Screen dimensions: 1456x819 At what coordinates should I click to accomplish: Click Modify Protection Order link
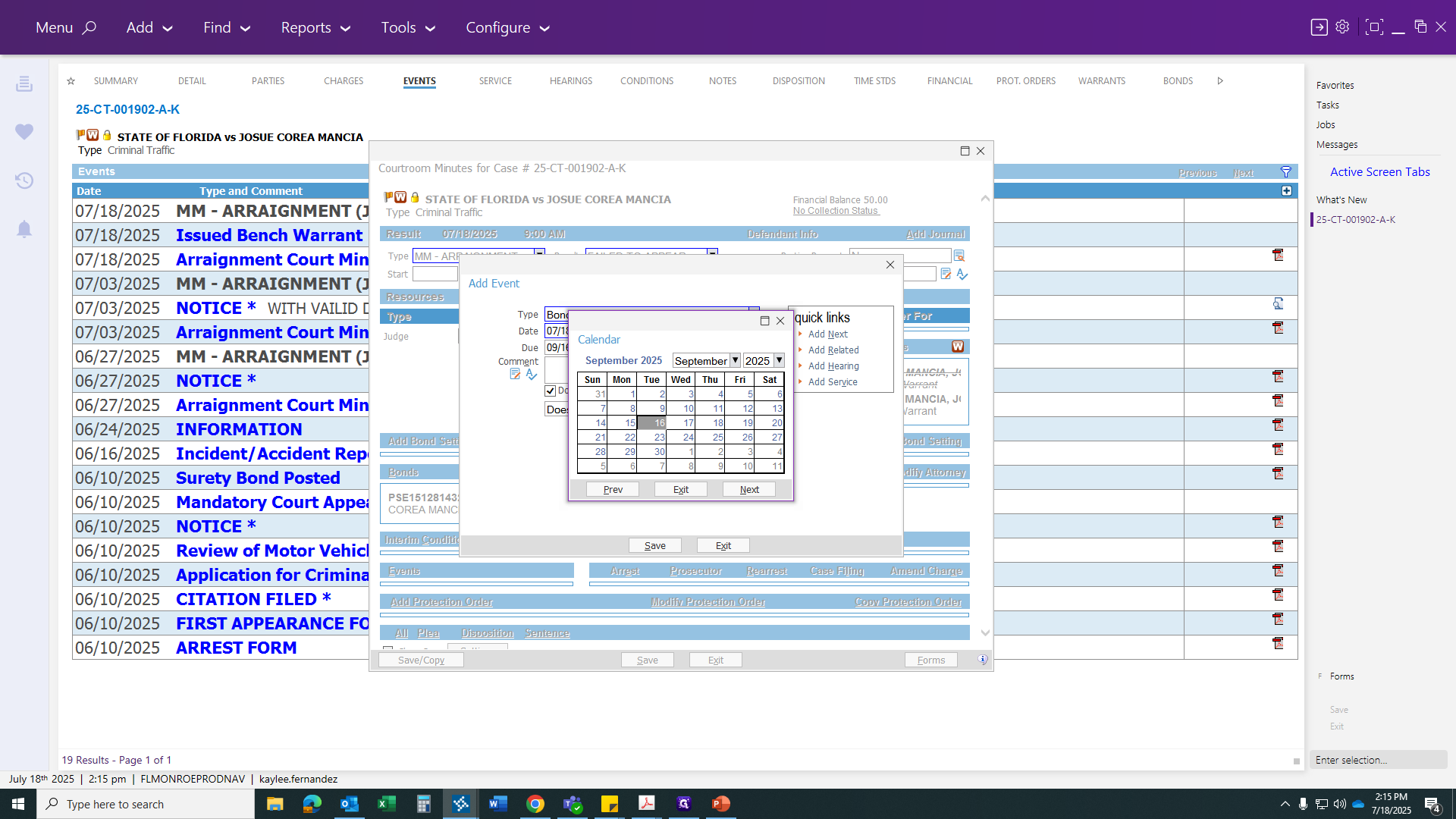pyautogui.click(x=708, y=602)
